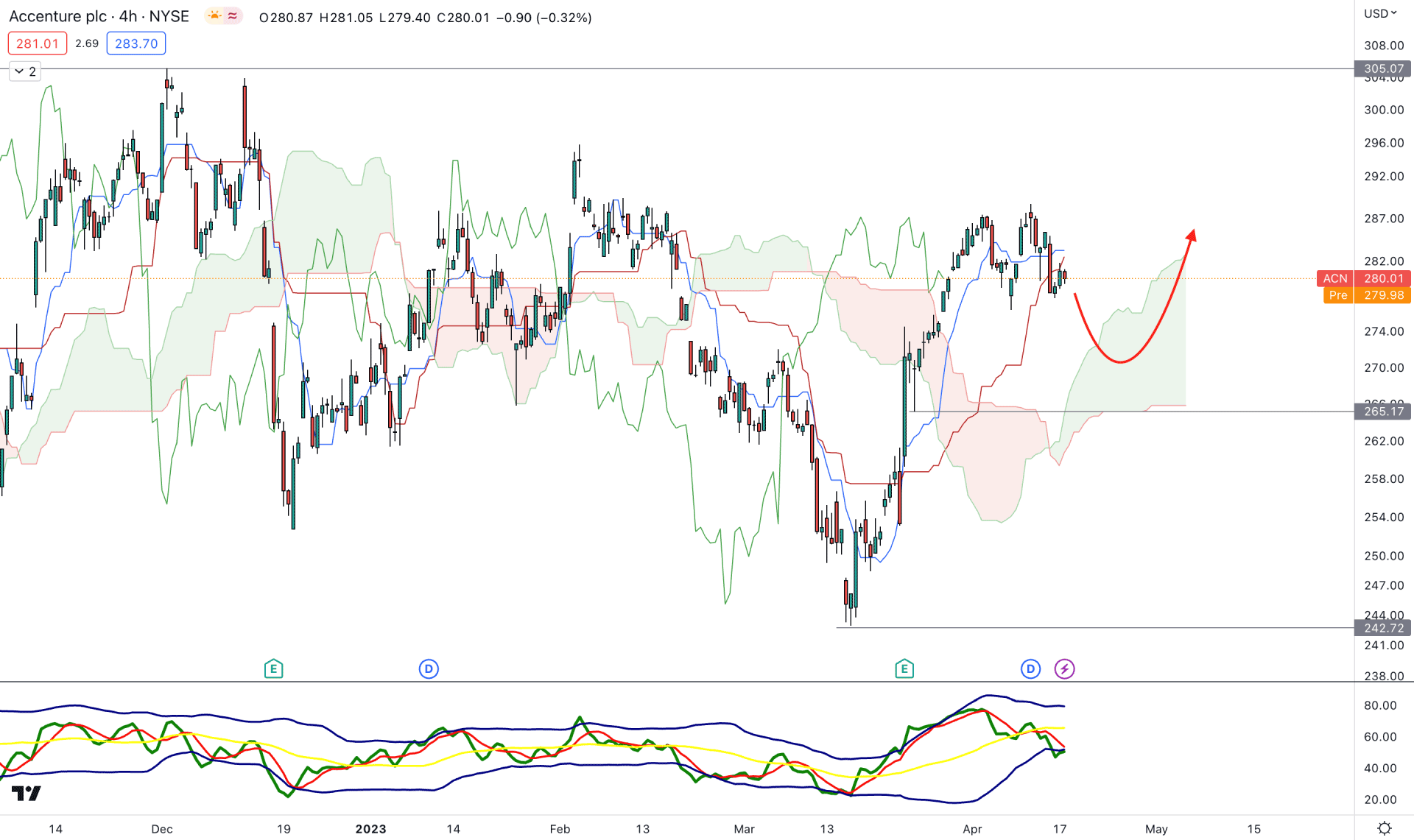The width and height of the screenshot is (1414, 840).
Task: Click the red approximate data icon
Action: [233, 15]
